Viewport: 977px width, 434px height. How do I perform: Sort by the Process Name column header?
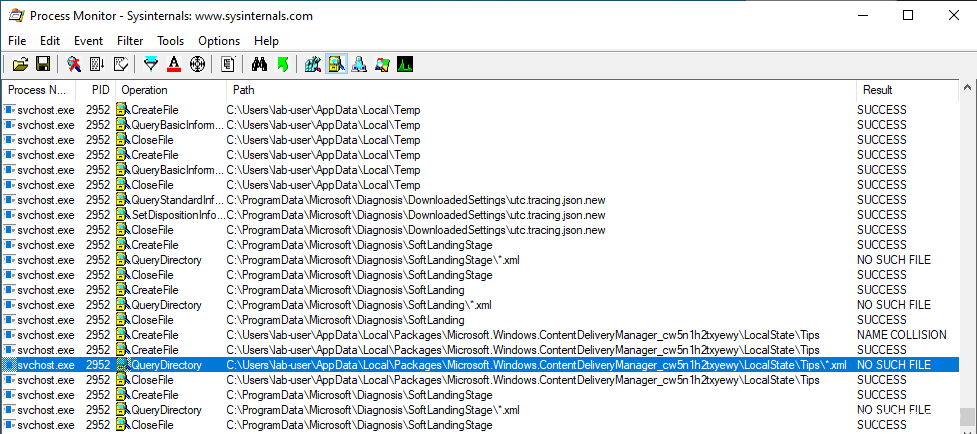tap(39, 90)
